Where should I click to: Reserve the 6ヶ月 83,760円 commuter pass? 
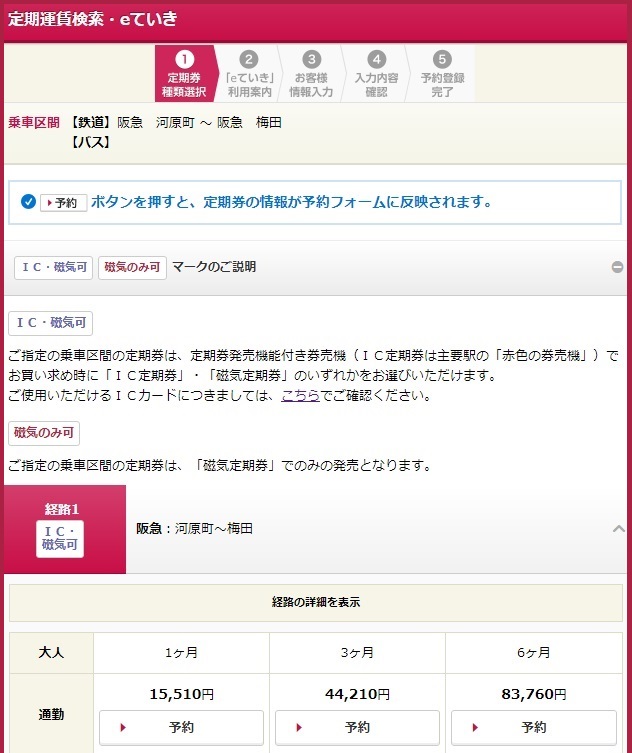pyautogui.click(x=534, y=728)
